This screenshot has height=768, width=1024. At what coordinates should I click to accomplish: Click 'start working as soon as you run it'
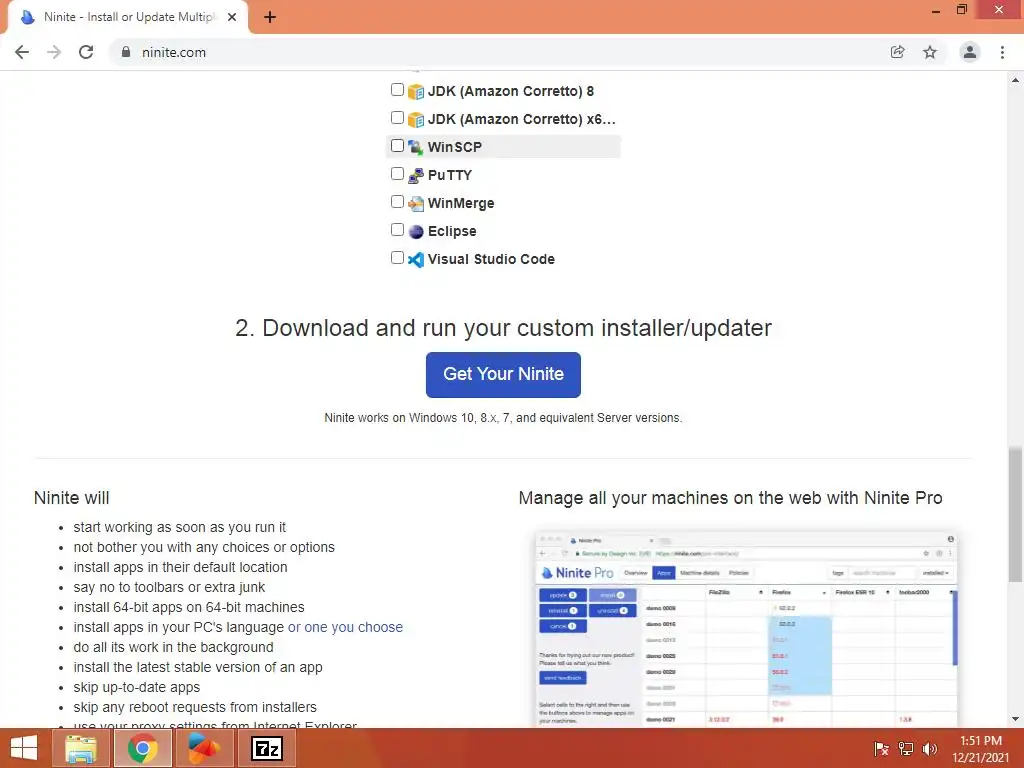click(x=180, y=527)
